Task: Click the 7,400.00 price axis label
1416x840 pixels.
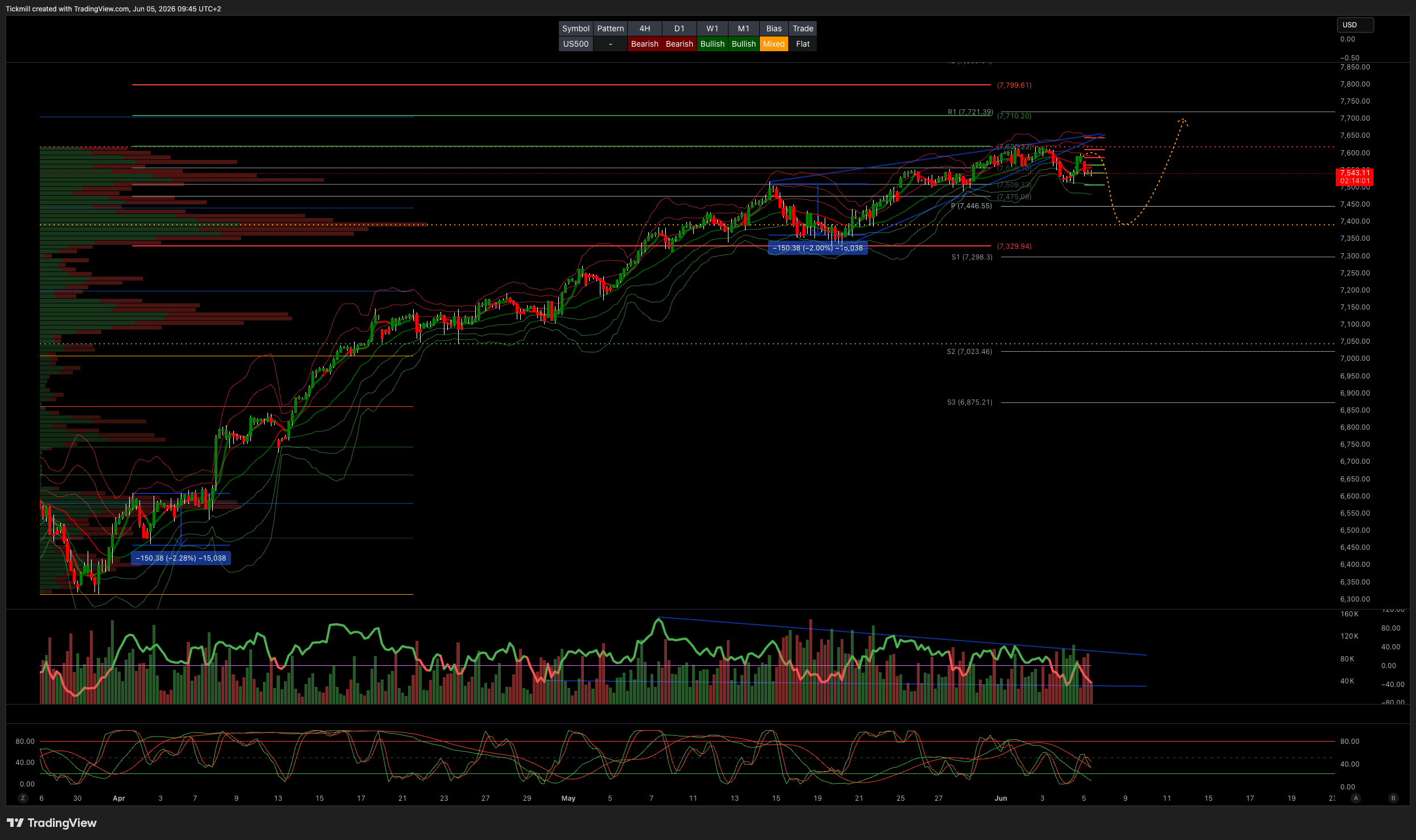Action: coord(1355,221)
